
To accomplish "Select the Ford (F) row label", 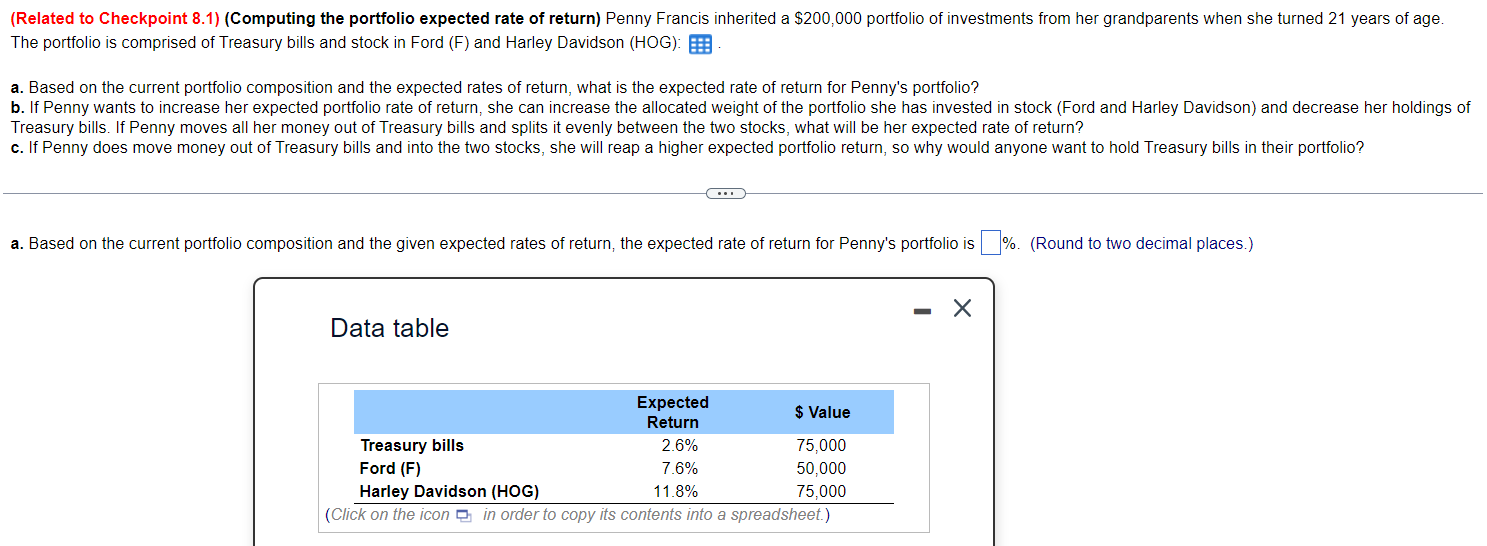I will pos(390,468).
